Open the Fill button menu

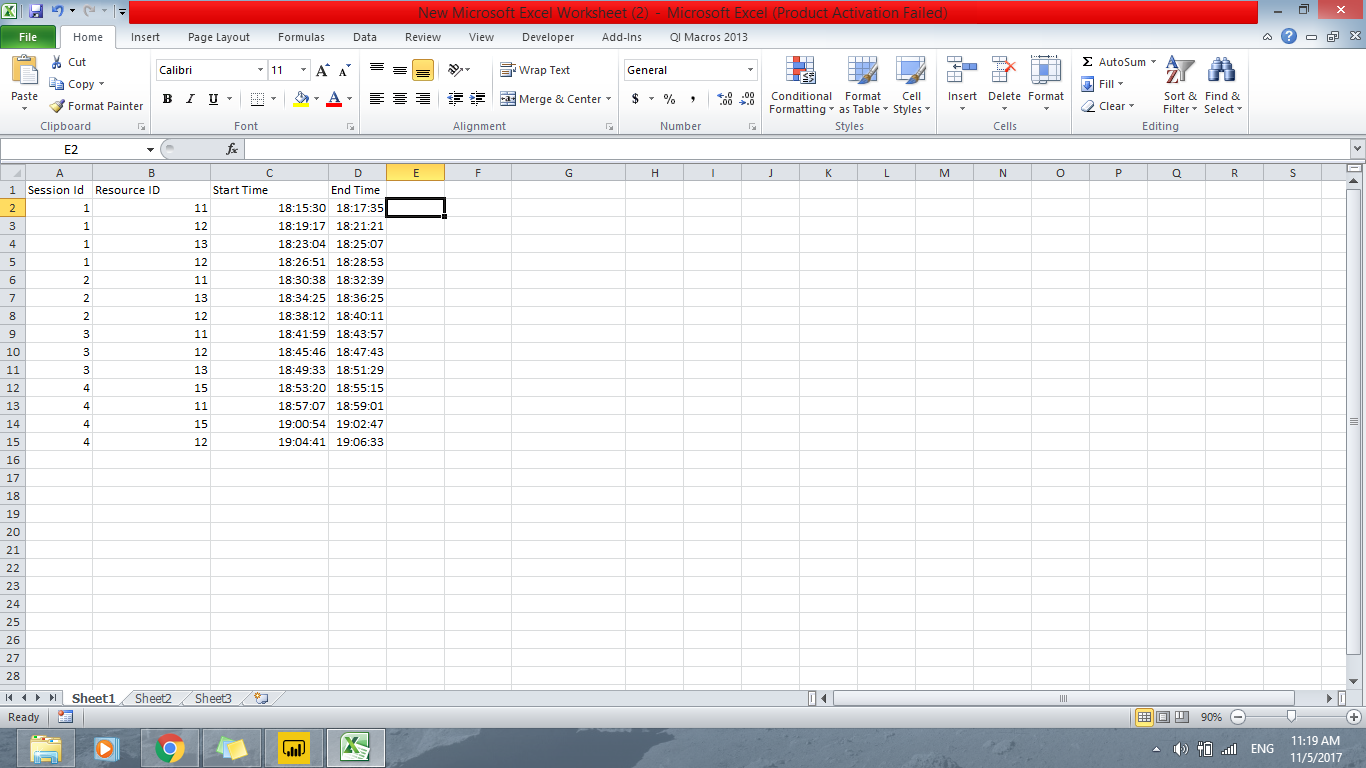coord(1103,84)
